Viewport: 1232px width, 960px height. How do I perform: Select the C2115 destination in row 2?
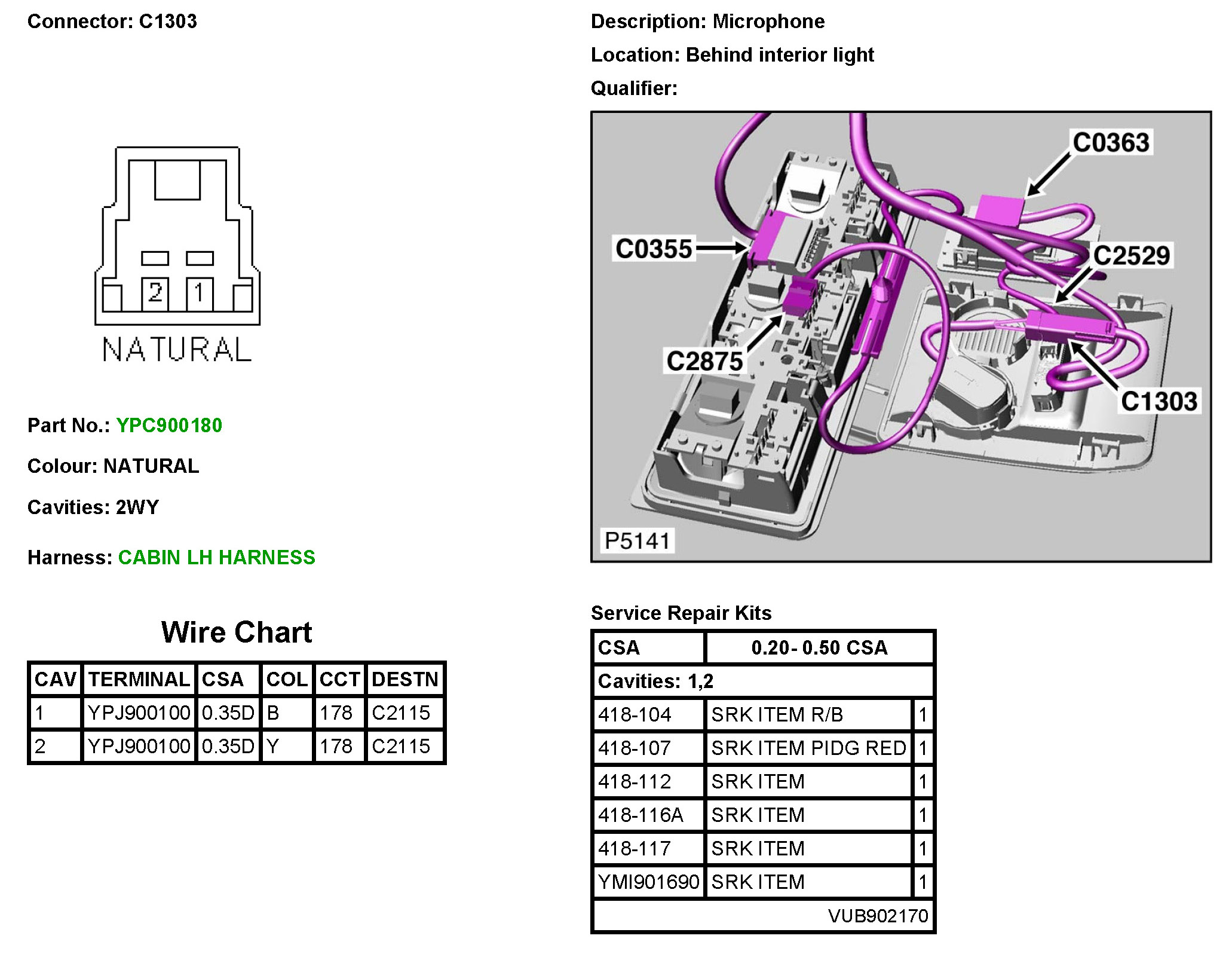401,746
